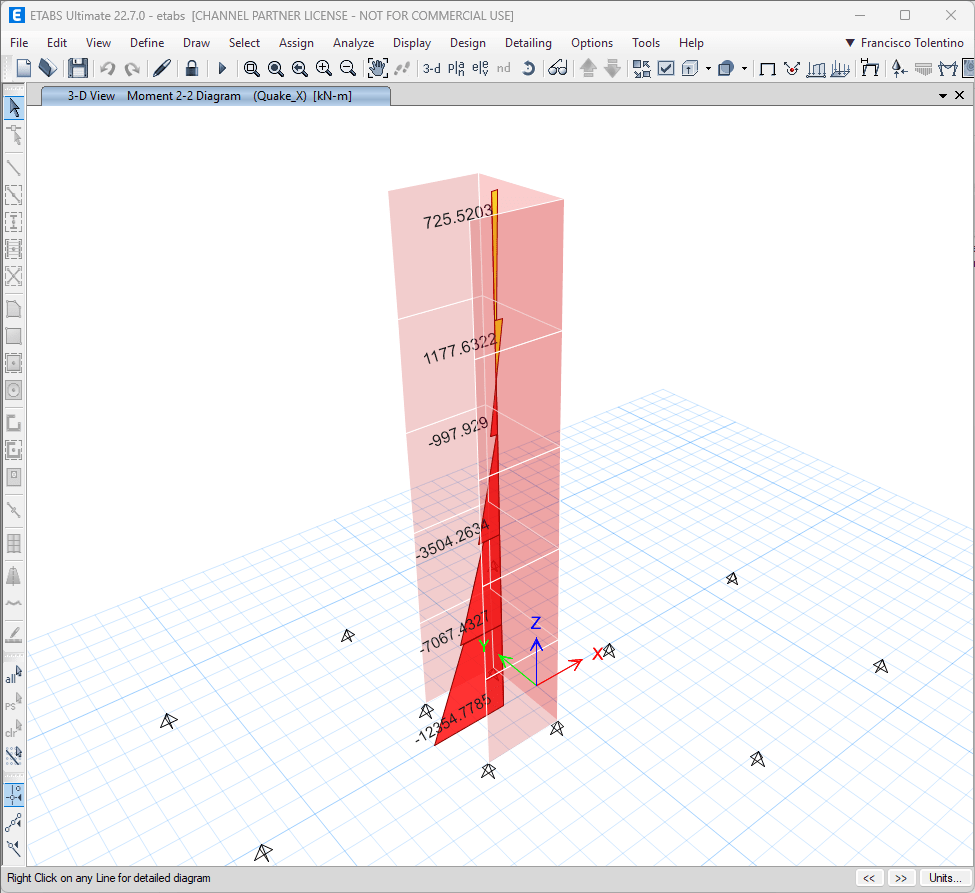
Task: Rotate the 3D view icon
Action: coord(528,68)
